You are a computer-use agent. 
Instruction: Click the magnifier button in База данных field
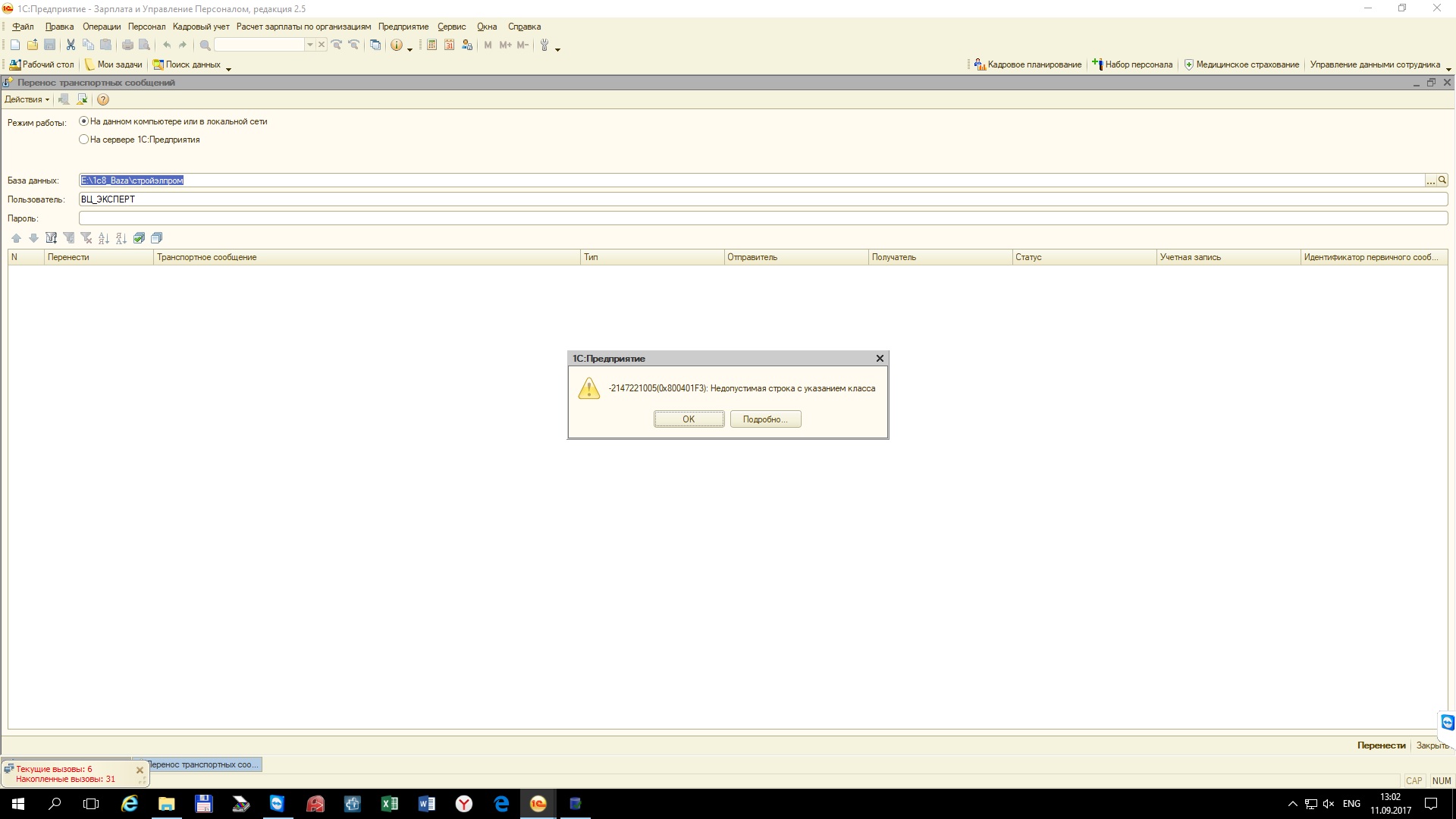pyautogui.click(x=1442, y=180)
